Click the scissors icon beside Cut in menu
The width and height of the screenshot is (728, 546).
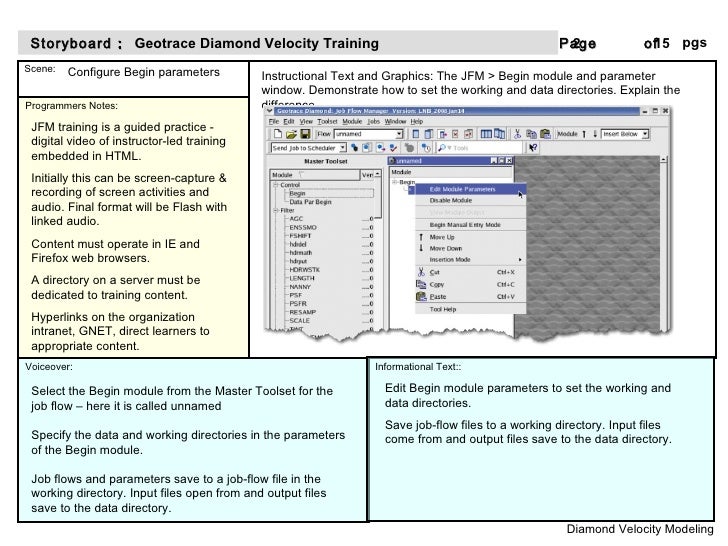coord(421,272)
